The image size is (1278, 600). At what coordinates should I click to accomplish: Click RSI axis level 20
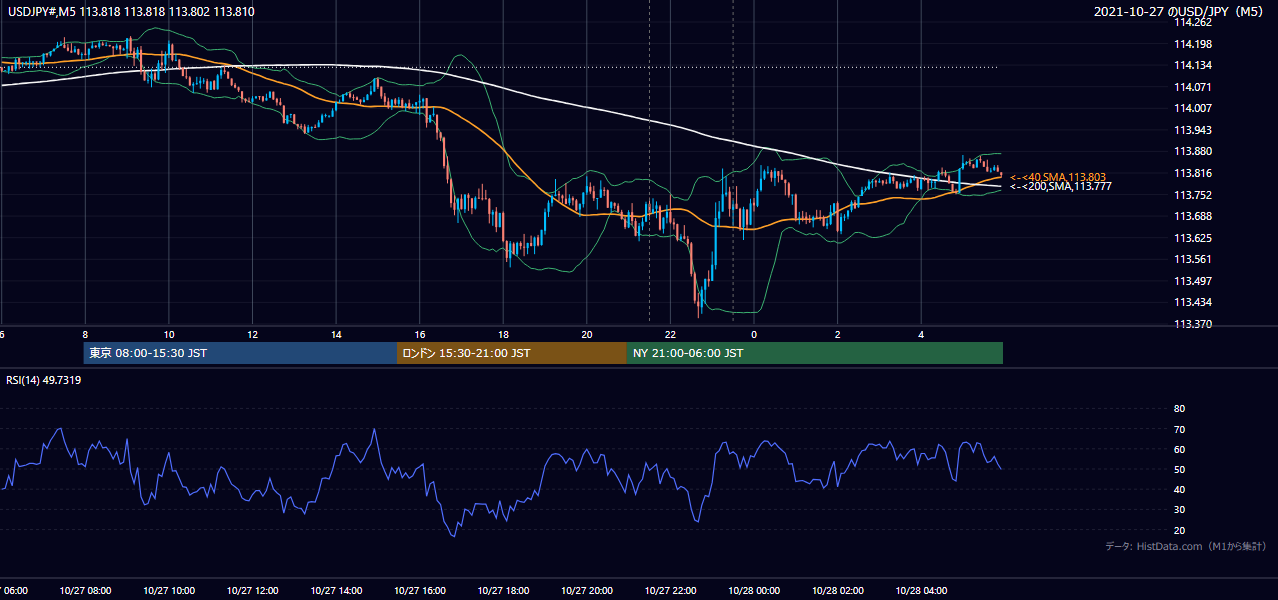[x=1179, y=530]
